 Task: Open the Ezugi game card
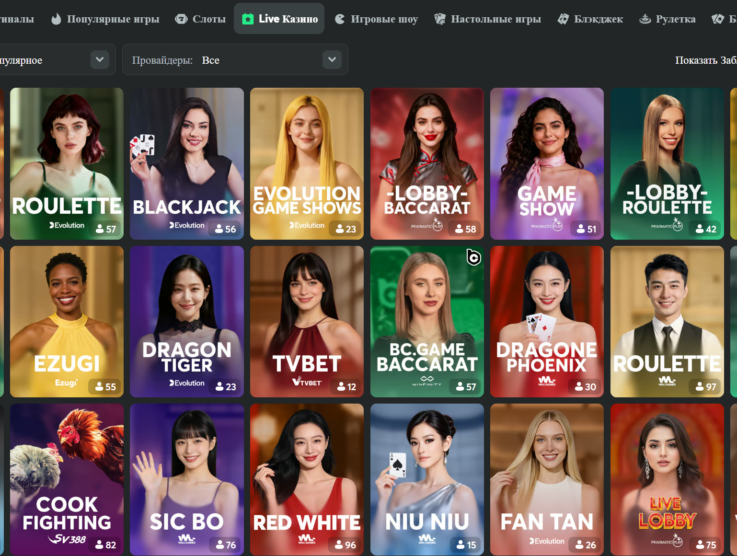tap(67, 321)
